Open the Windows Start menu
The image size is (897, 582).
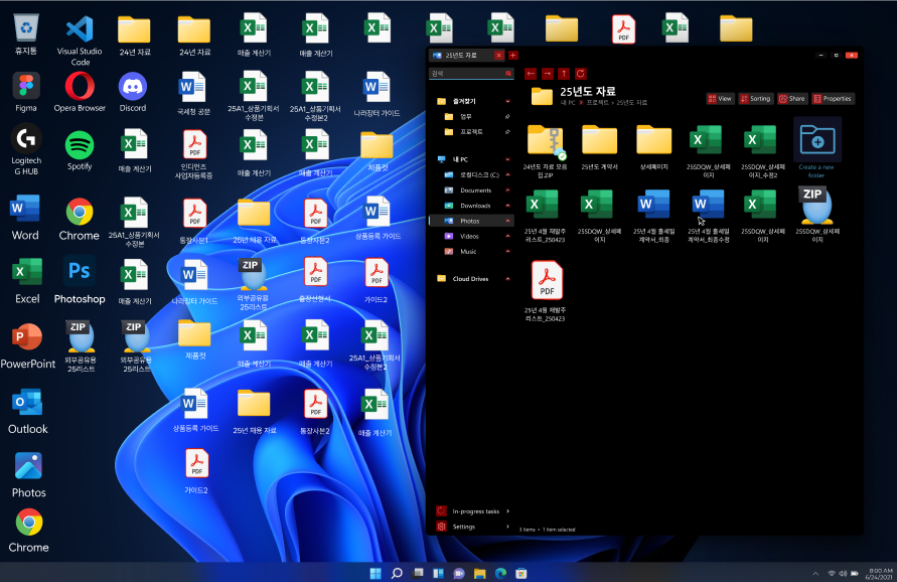375,573
